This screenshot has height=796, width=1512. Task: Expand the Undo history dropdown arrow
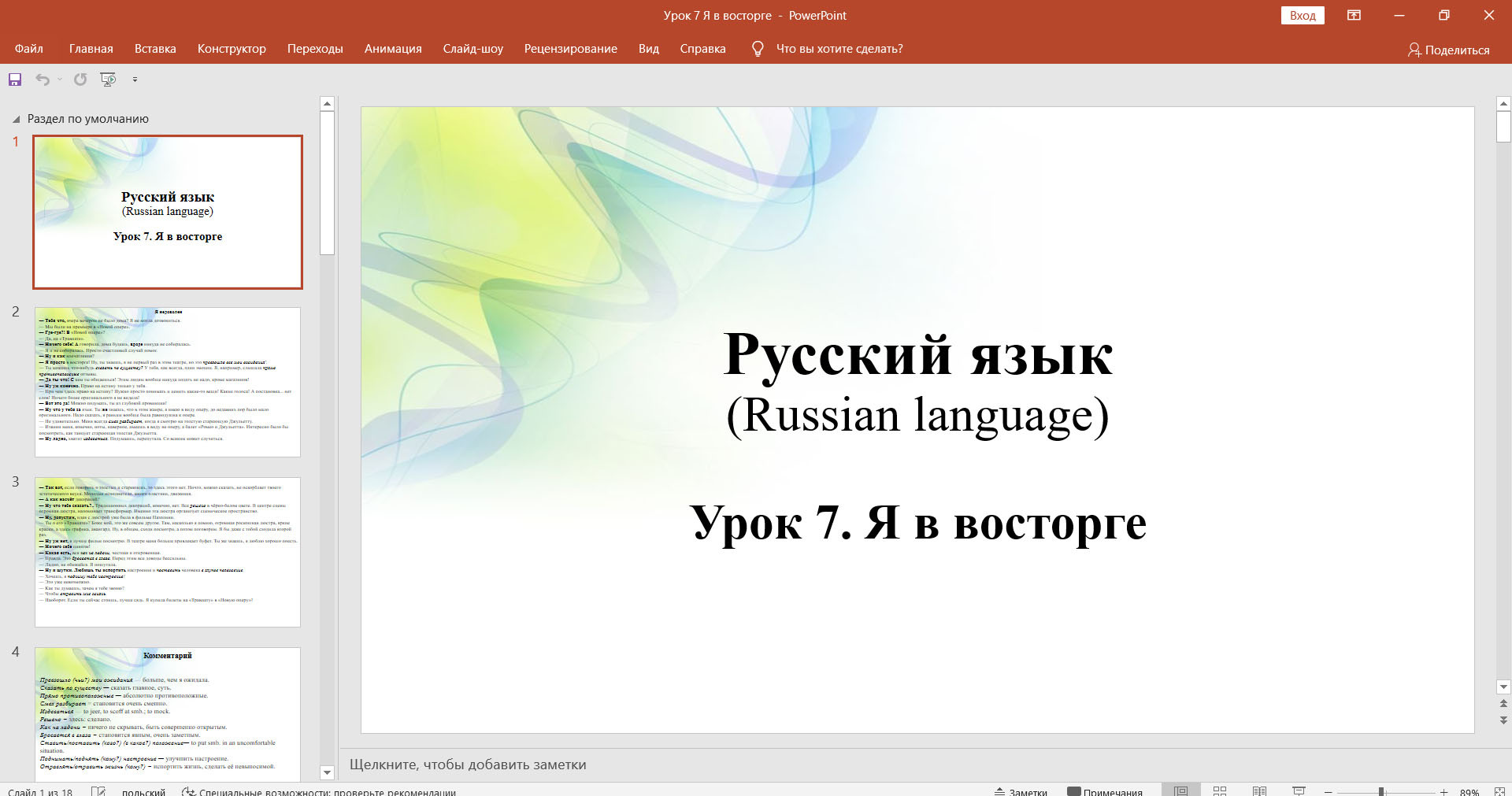tap(60, 80)
